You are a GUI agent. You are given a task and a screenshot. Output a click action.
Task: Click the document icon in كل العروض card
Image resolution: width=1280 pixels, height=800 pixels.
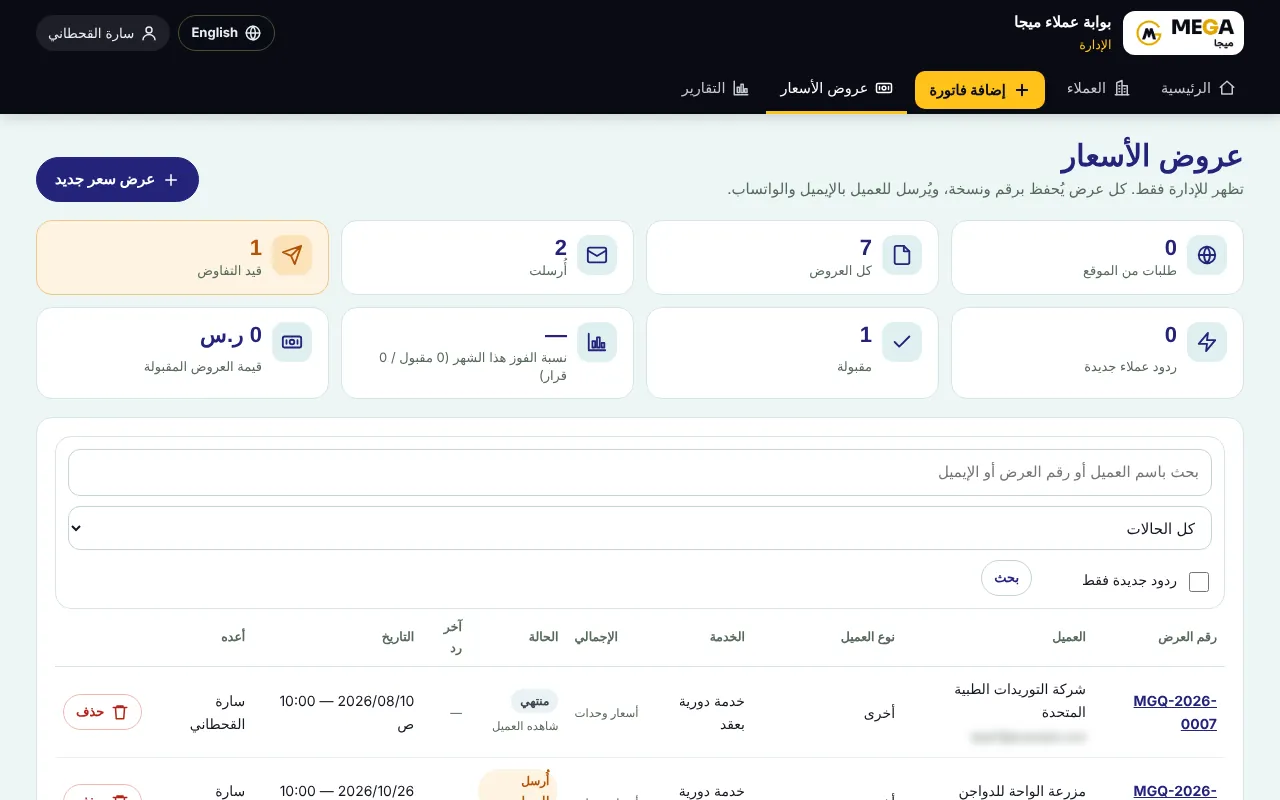point(902,255)
